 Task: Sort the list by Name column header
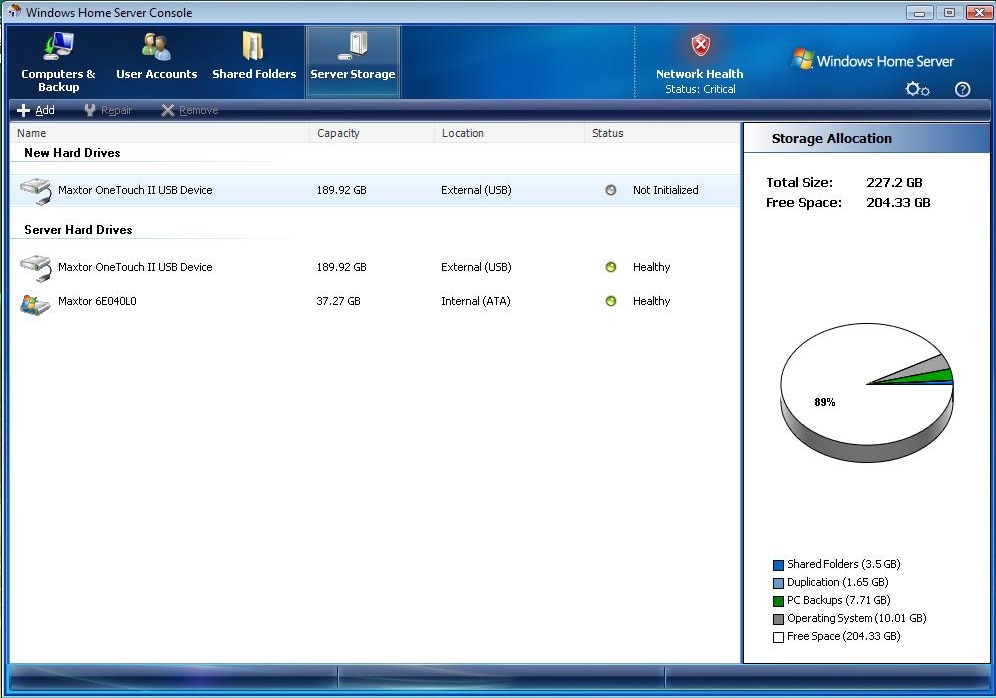tap(32, 133)
